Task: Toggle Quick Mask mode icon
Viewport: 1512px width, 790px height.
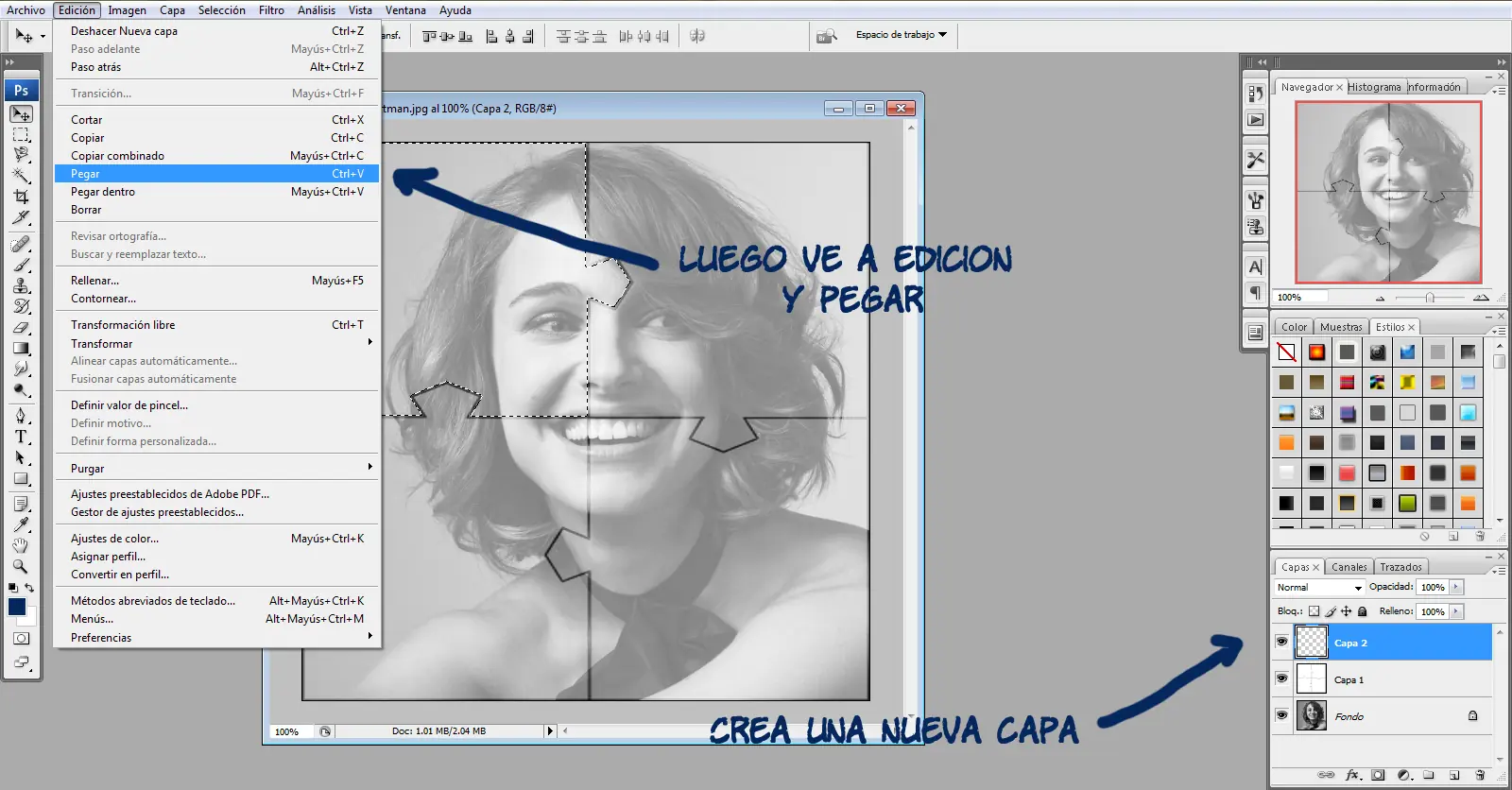Action: [x=21, y=639]
